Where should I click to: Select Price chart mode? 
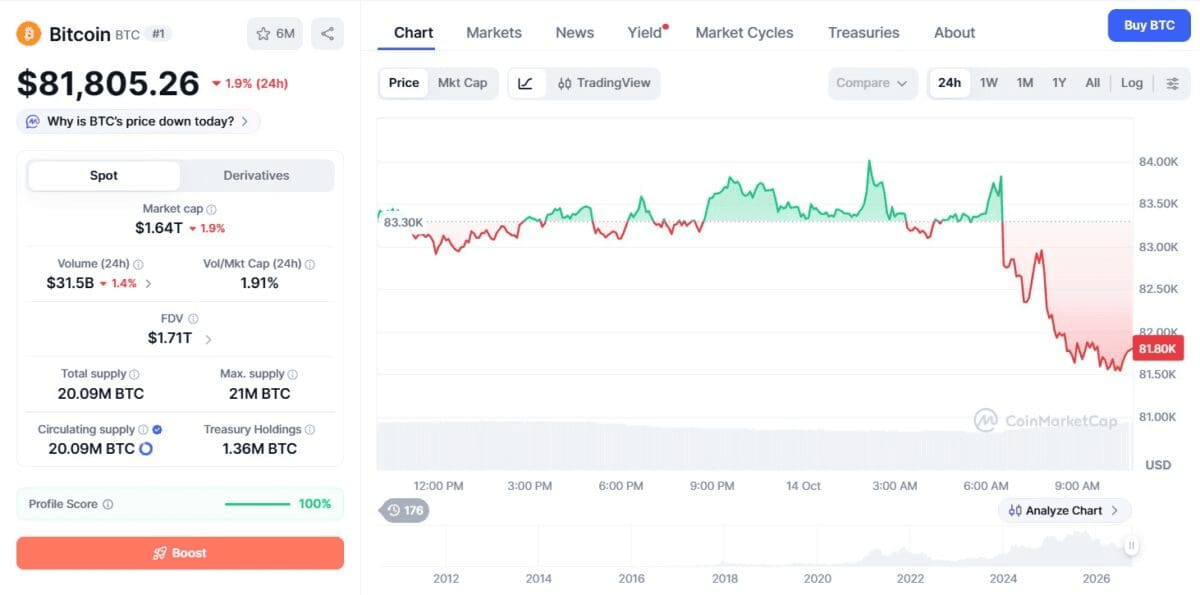coord(404,83)
